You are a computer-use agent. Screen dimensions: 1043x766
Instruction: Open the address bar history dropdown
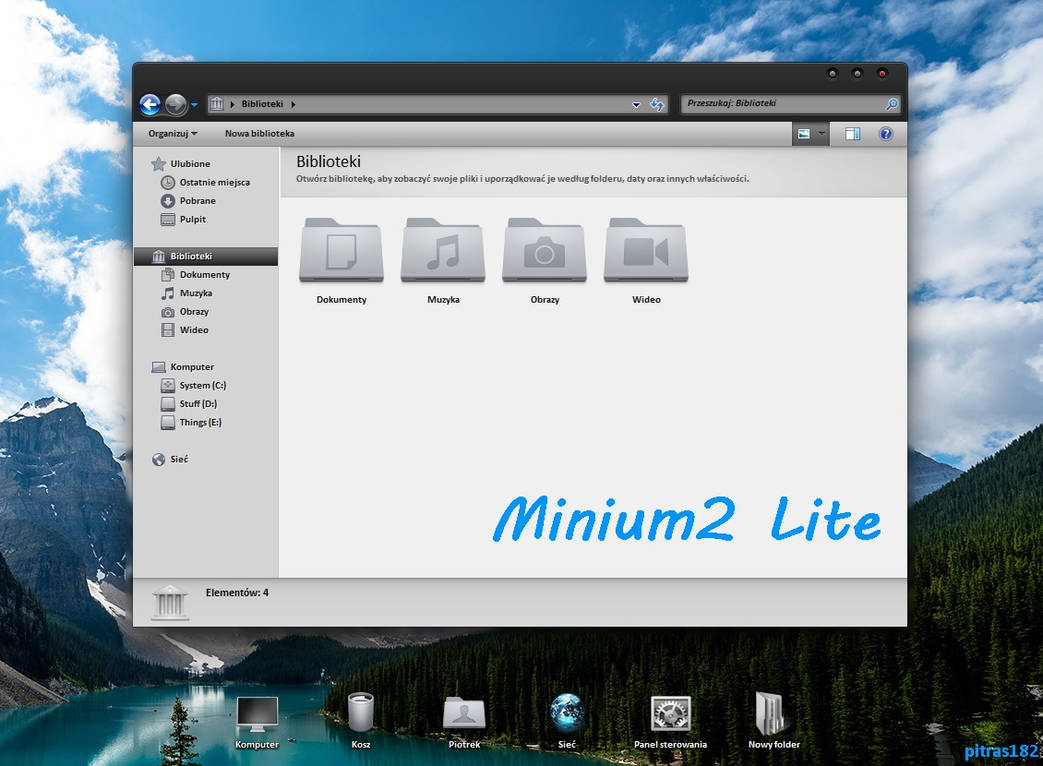tap(636, 104)
